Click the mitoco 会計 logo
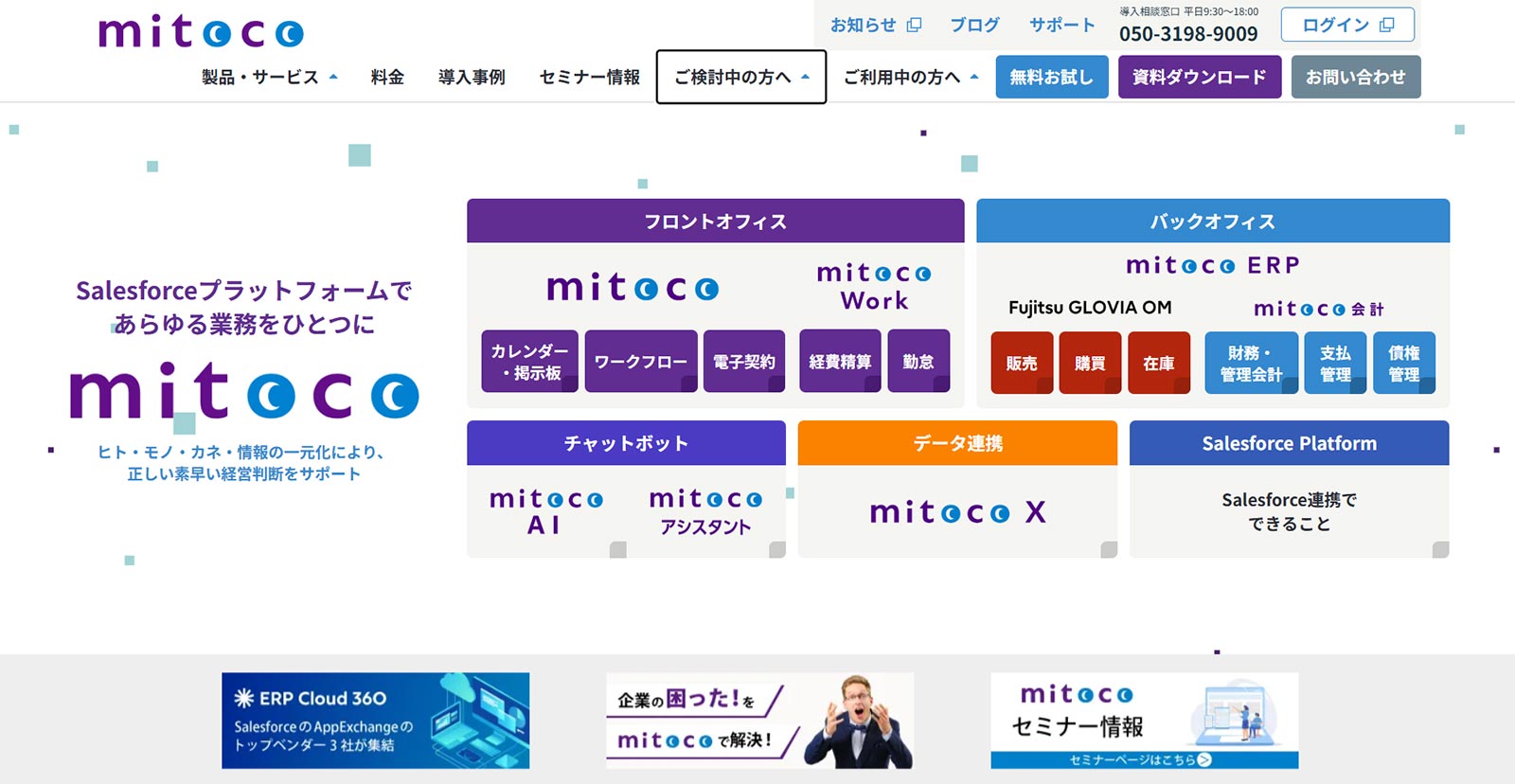This screenshot has height=784, width=1515. (x=1319, y=309)
